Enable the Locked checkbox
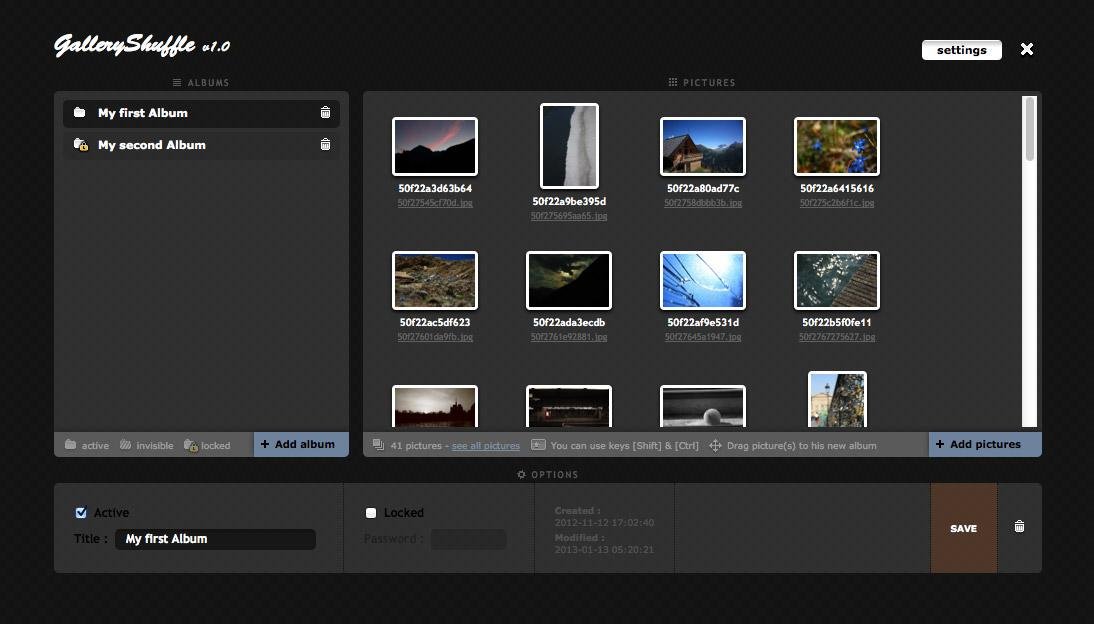Viewport: 1094px width, 624px height. coord(369,513)
